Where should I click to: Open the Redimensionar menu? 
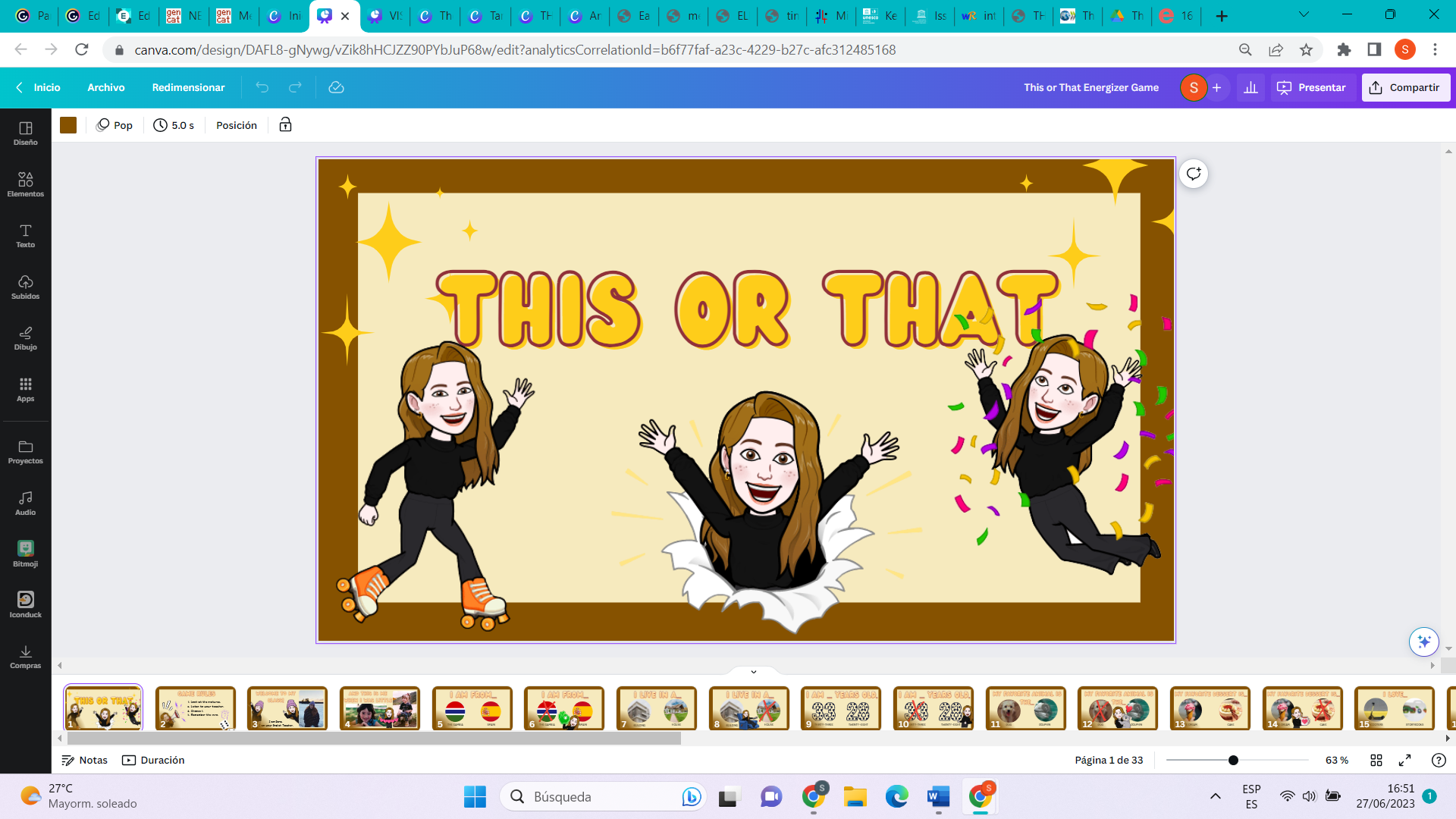point(188,87)
